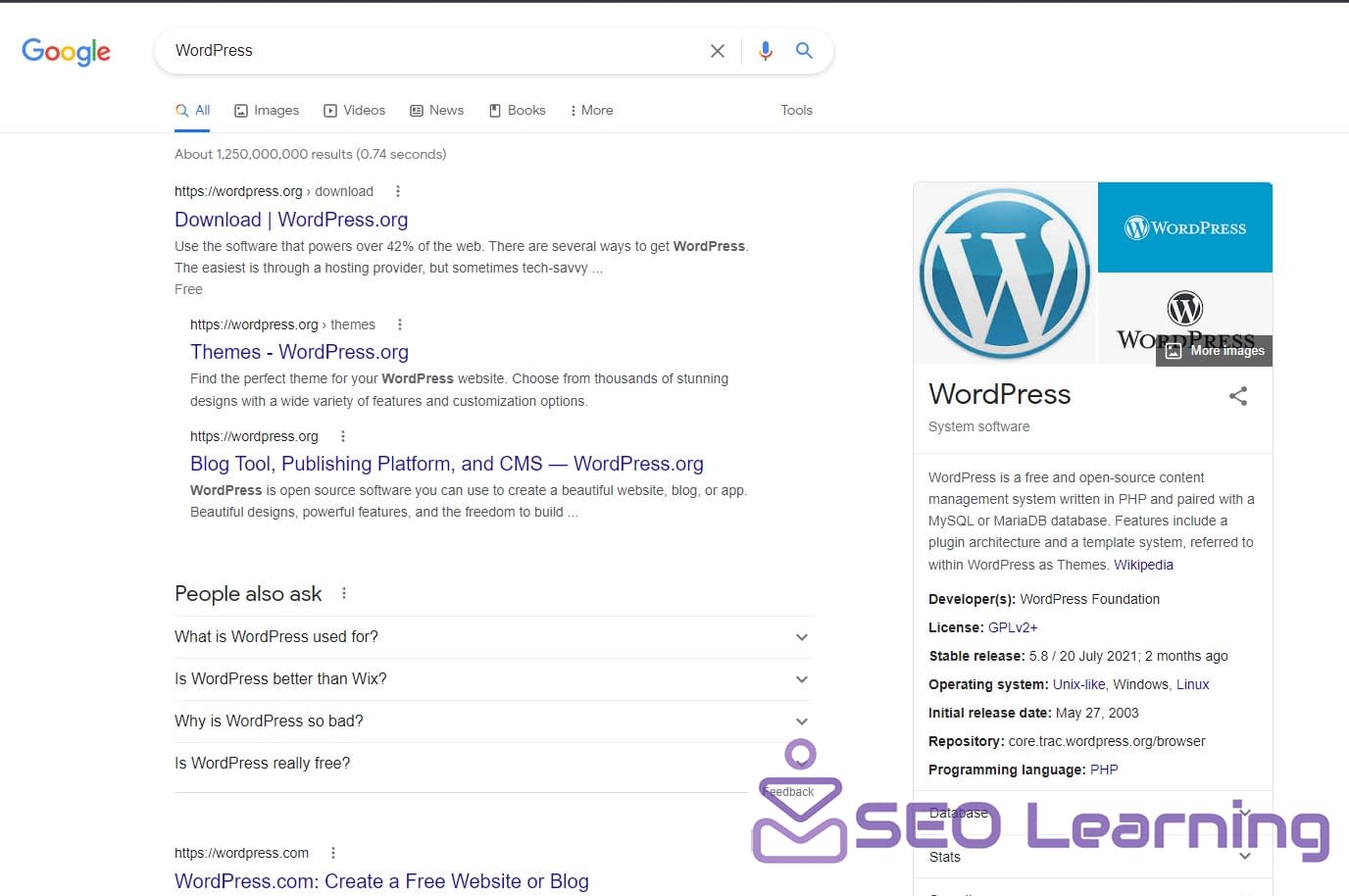Open the Unix-like operating system link
The image size is (1349, 896).
coord(1078,684)
